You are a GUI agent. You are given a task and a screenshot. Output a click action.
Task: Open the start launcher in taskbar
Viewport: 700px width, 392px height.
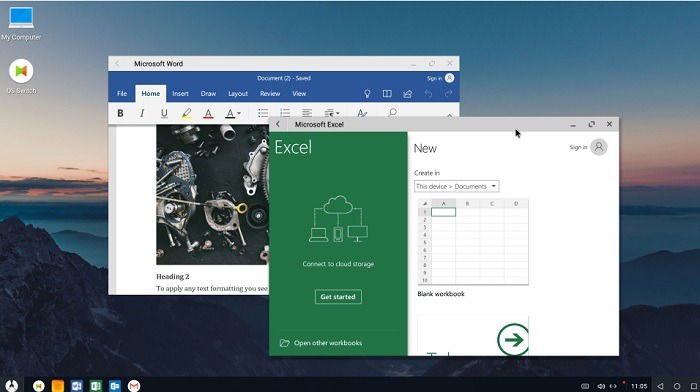click(12, 385)
